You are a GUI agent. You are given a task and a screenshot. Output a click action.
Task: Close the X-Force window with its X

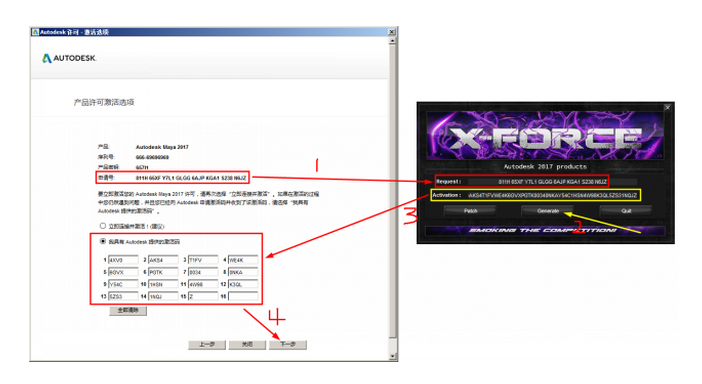pos(667,107)
